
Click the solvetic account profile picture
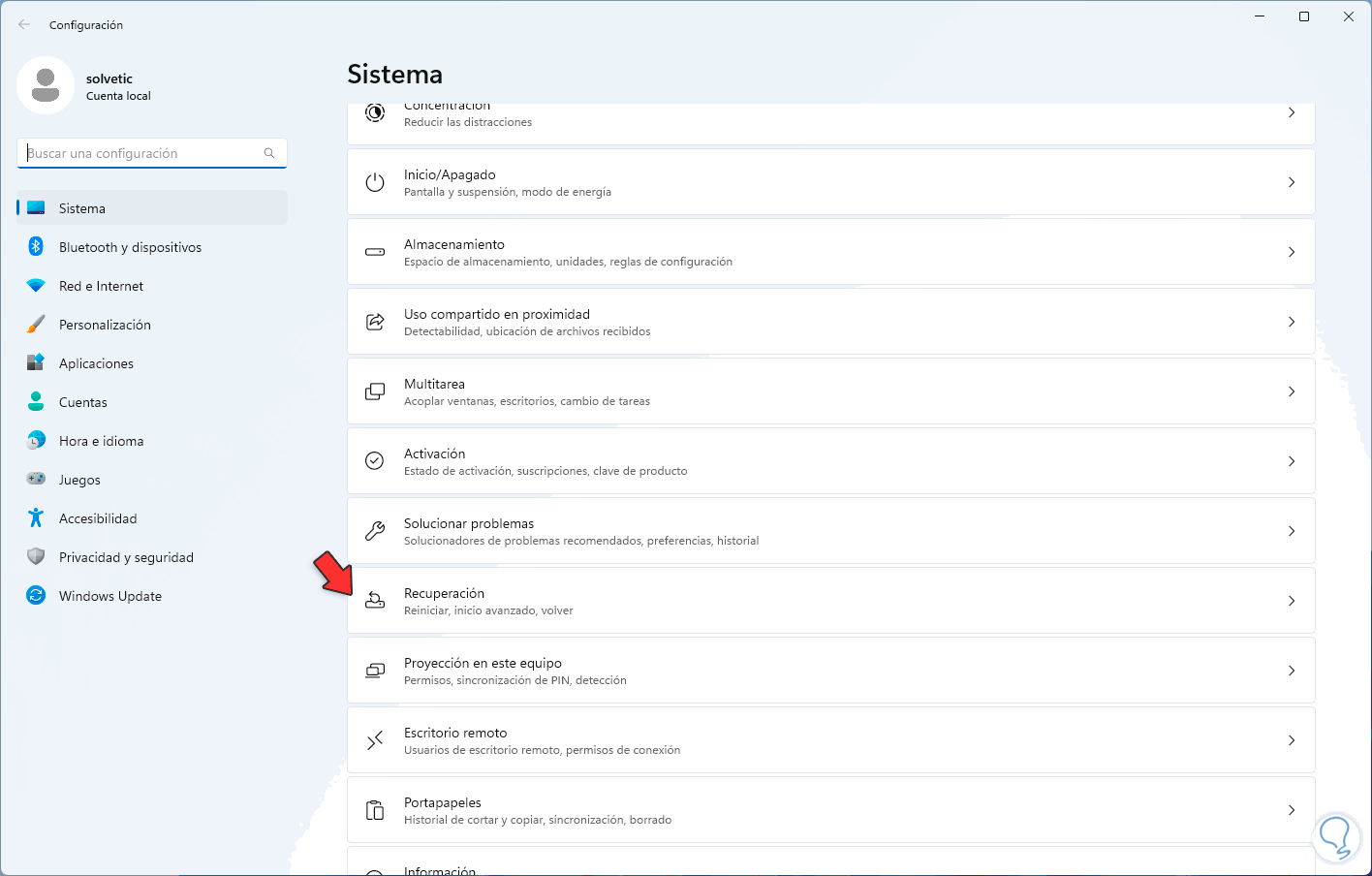tap(46, 85)
